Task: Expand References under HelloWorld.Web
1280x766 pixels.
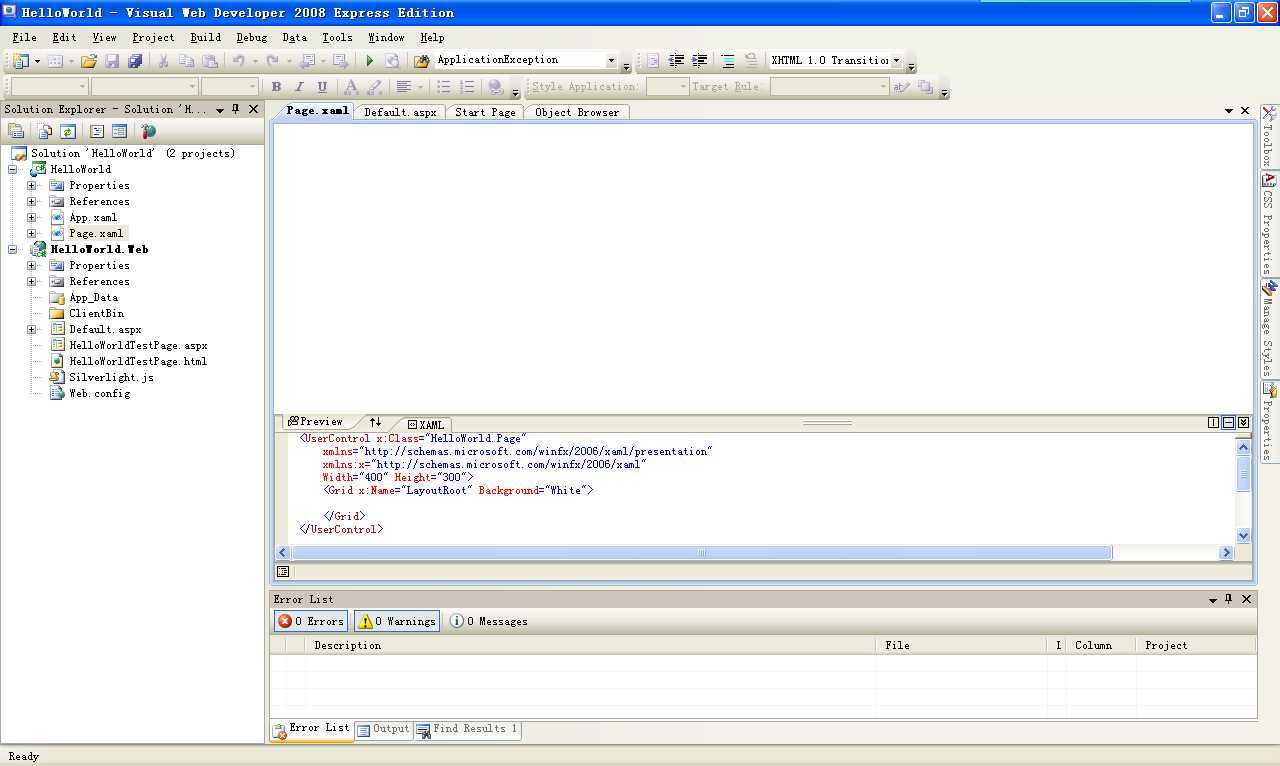Action: click(x=32, y=281)
